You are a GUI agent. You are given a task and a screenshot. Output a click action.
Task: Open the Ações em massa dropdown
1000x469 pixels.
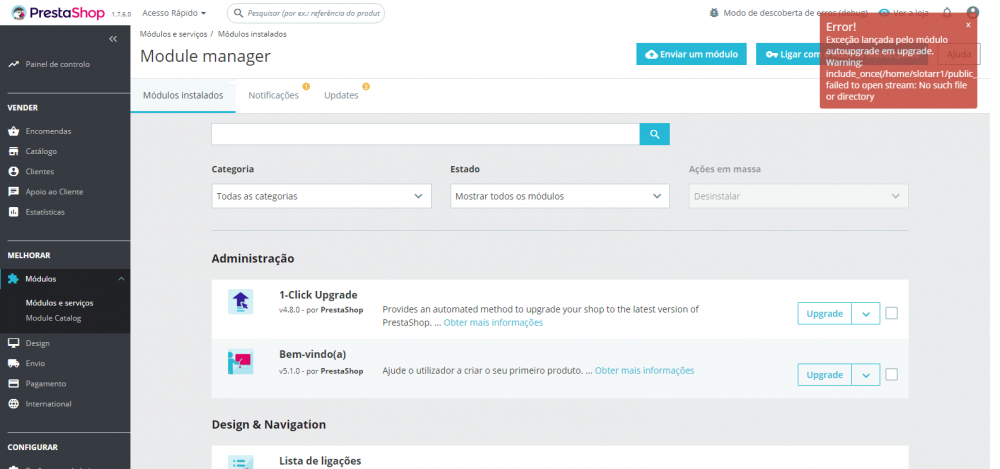tap(798, 196)
